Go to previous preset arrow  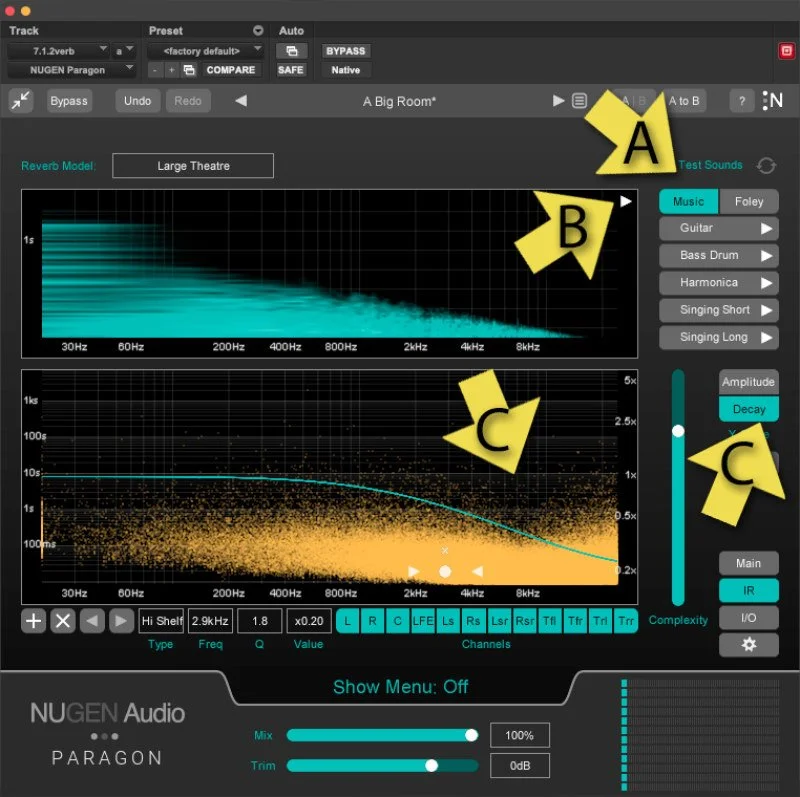pyautogui.click(x=241, y=101)
